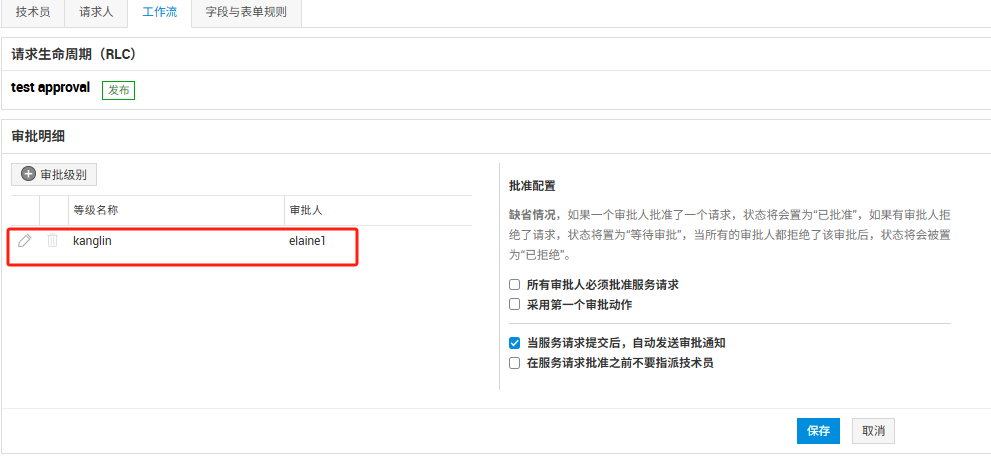Click the elaine1 approver cell

(x=307, y=241)
